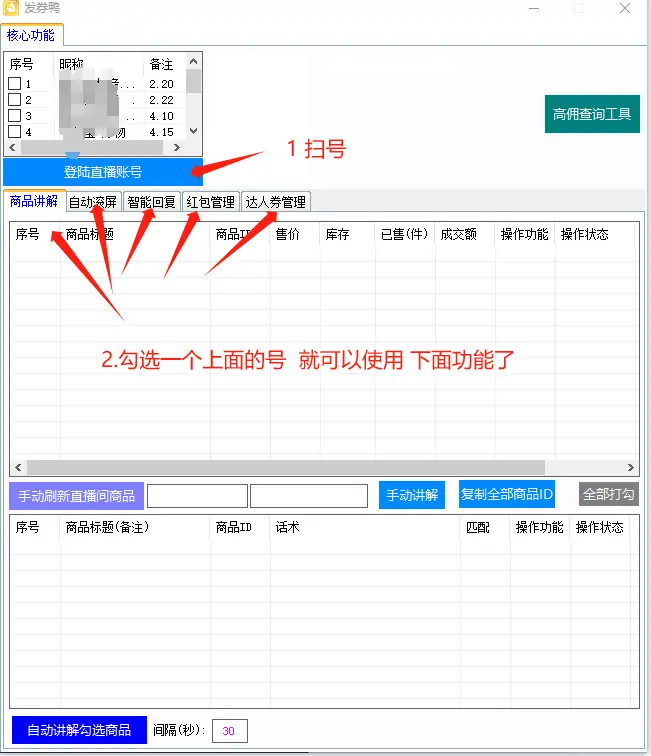The height and width of the screenshot is (756, 651).
Task: Open the 高佣查询工具 button
Action: 592,114
